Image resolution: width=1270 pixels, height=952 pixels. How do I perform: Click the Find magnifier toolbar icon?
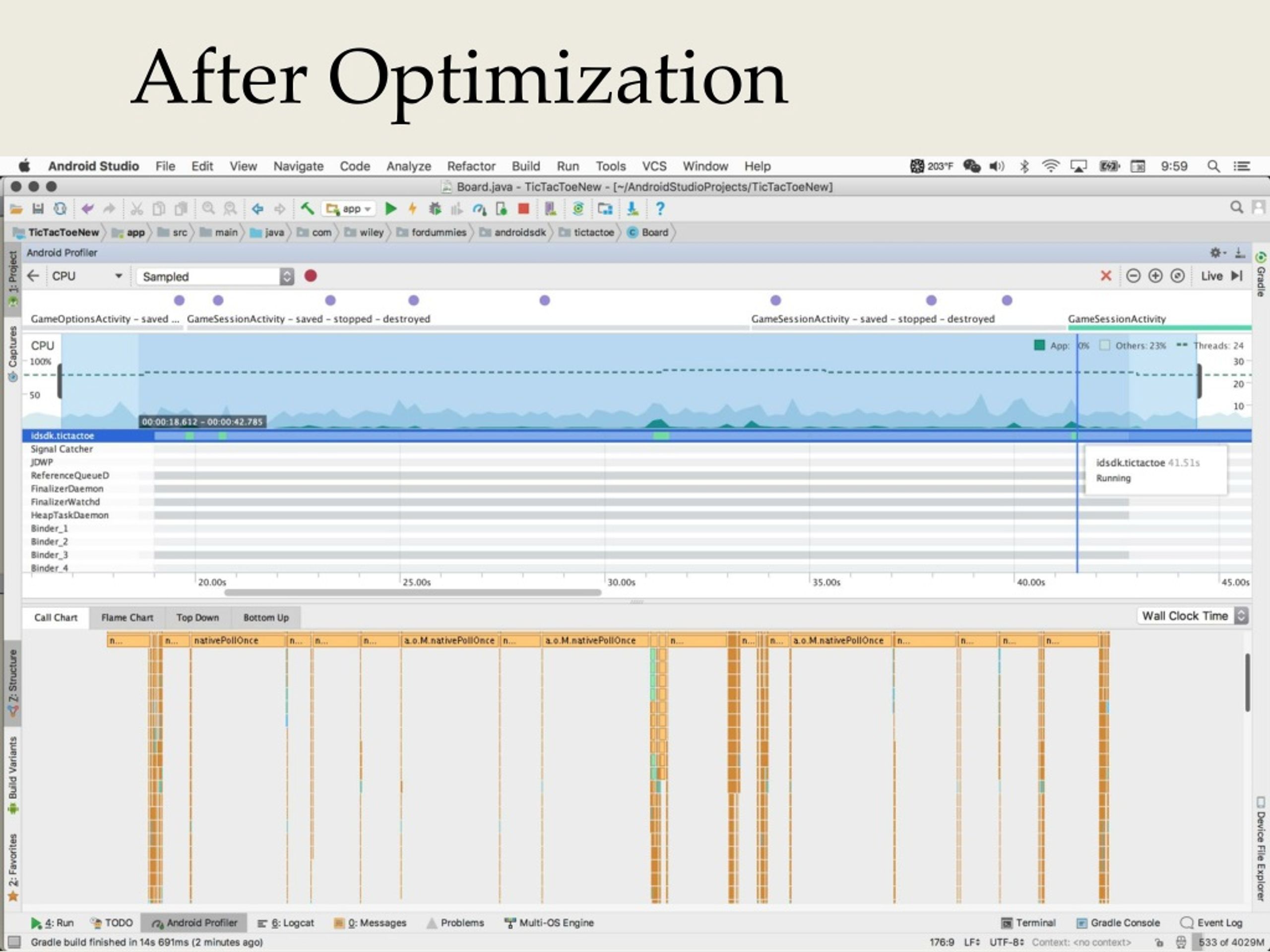(208, 209)
